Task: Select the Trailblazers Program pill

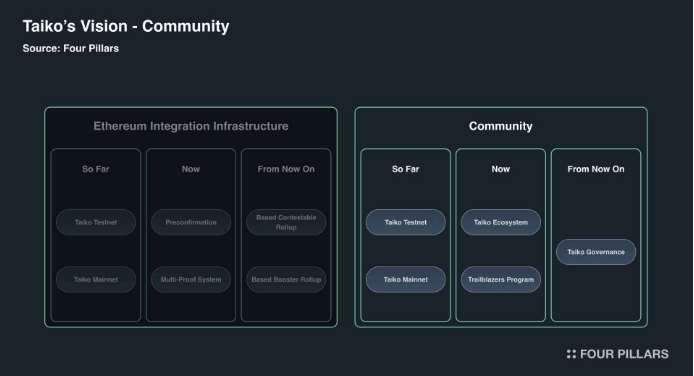Action: point(501,279)
